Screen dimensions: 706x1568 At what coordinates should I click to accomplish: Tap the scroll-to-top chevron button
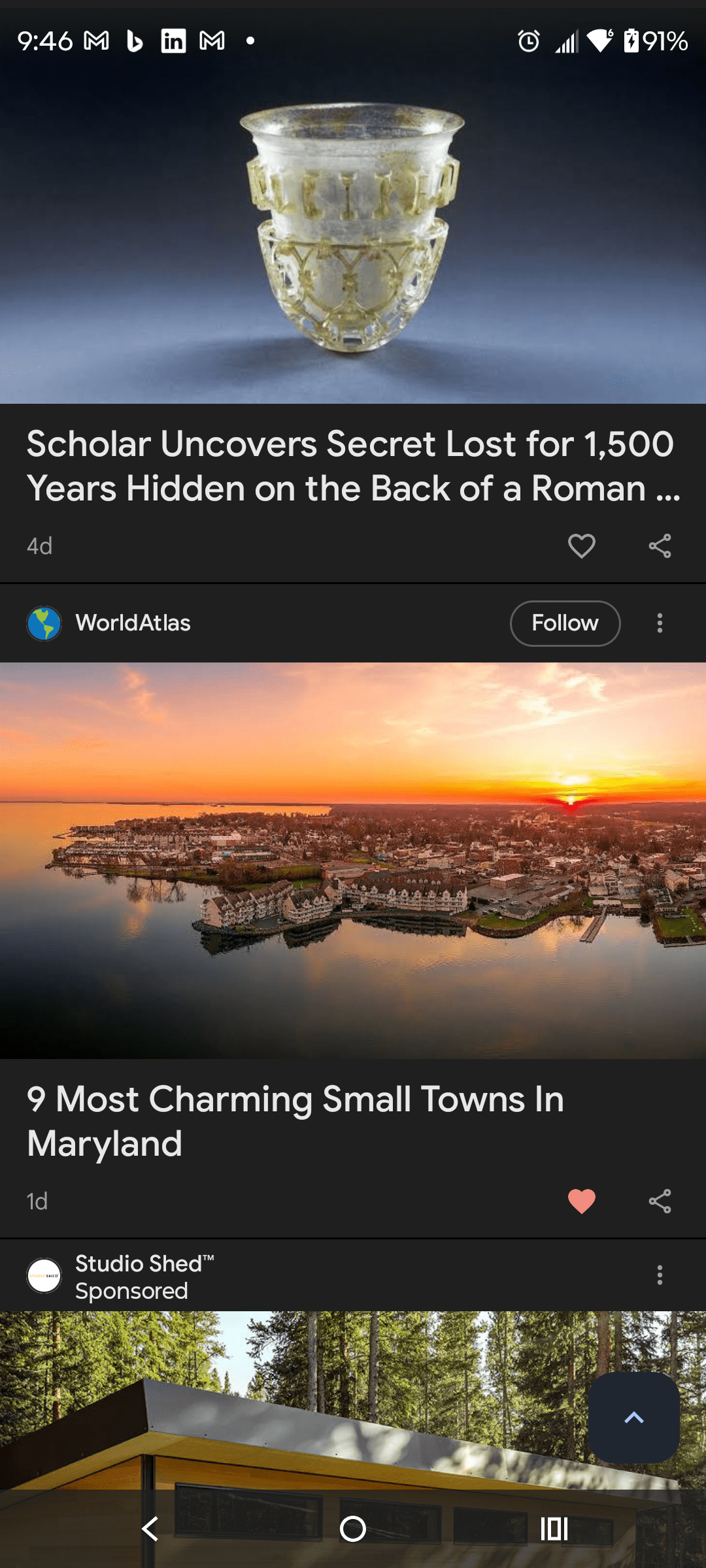633,1417
